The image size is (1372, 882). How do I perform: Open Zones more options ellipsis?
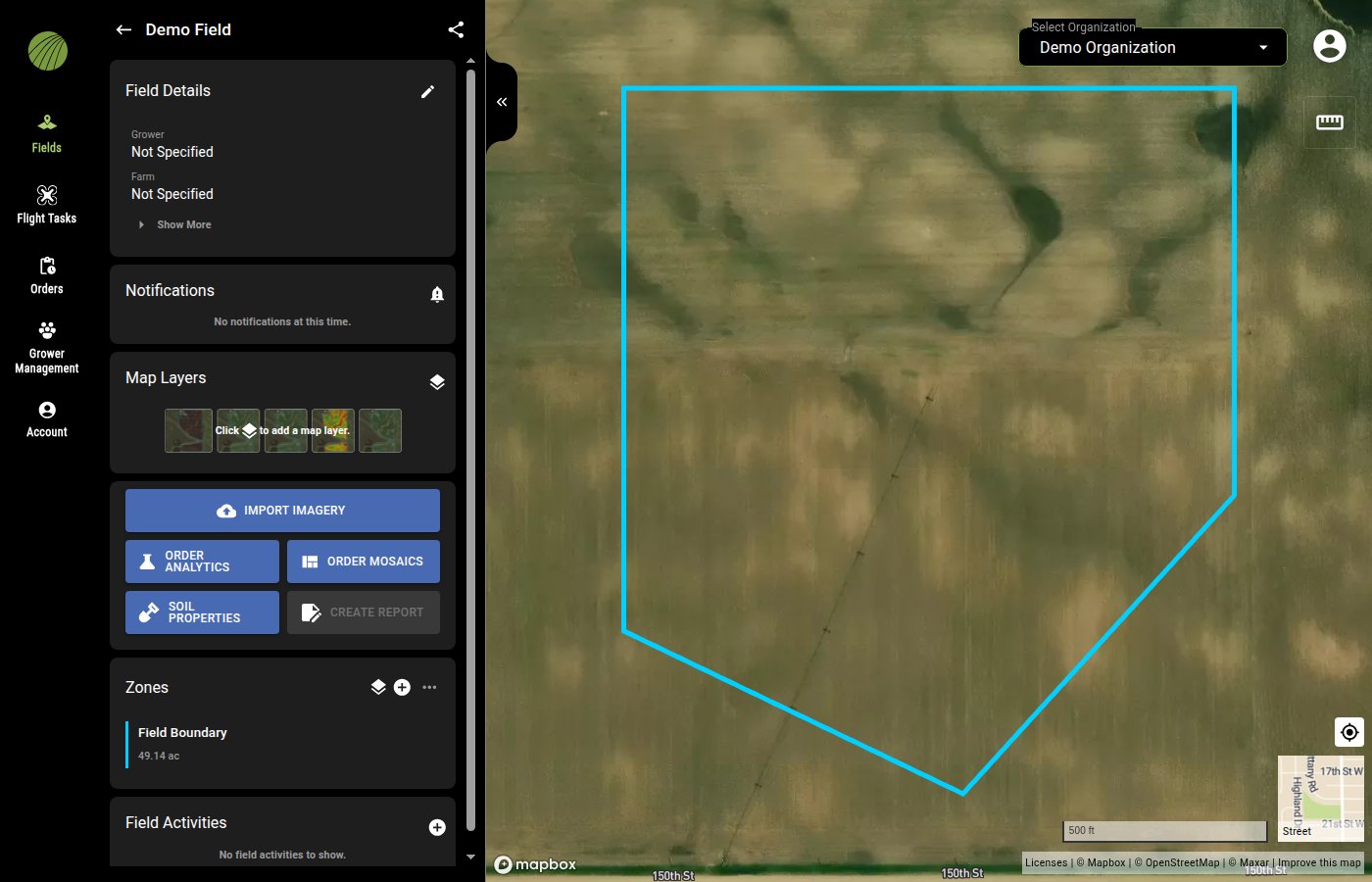(x=429, y=687)
